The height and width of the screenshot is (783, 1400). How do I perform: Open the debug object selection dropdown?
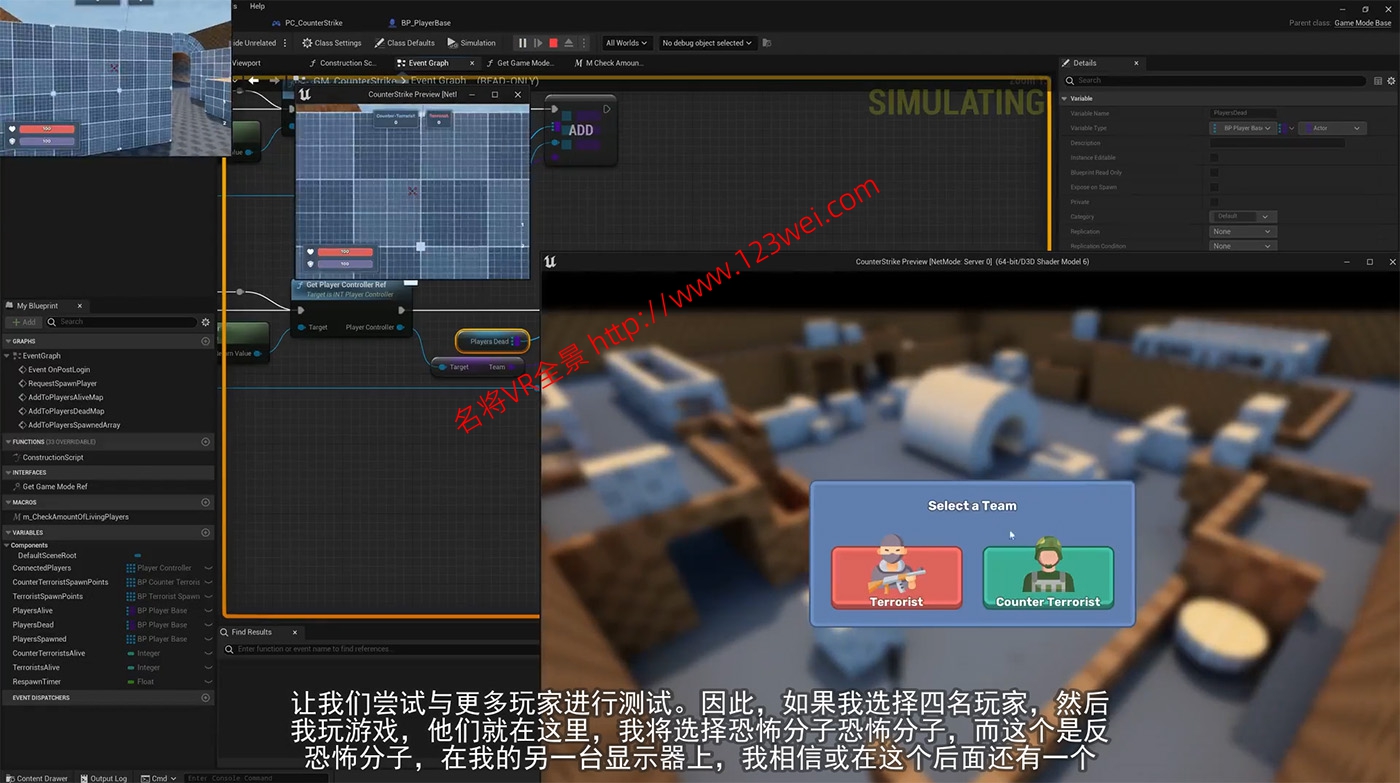[x=706, y=43]
